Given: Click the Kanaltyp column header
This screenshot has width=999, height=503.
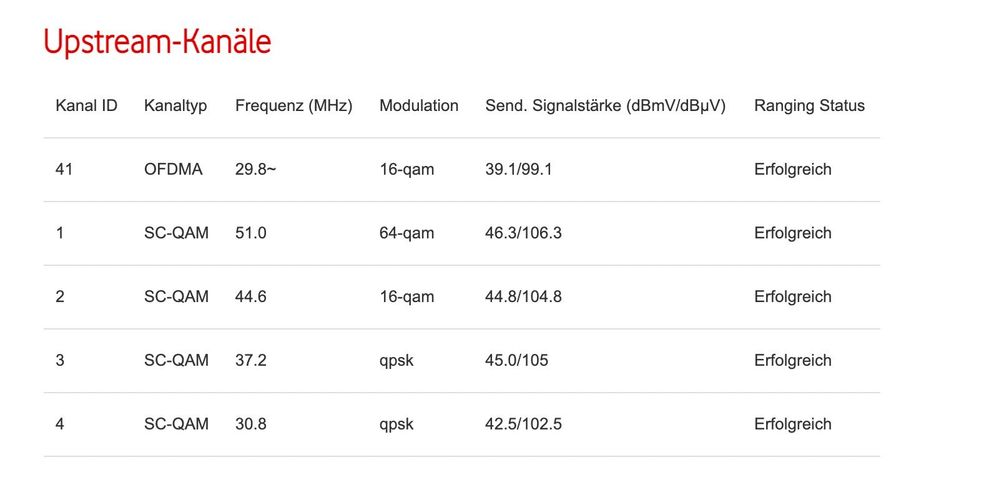Looking at the screenshot, I should pos(175,106).
